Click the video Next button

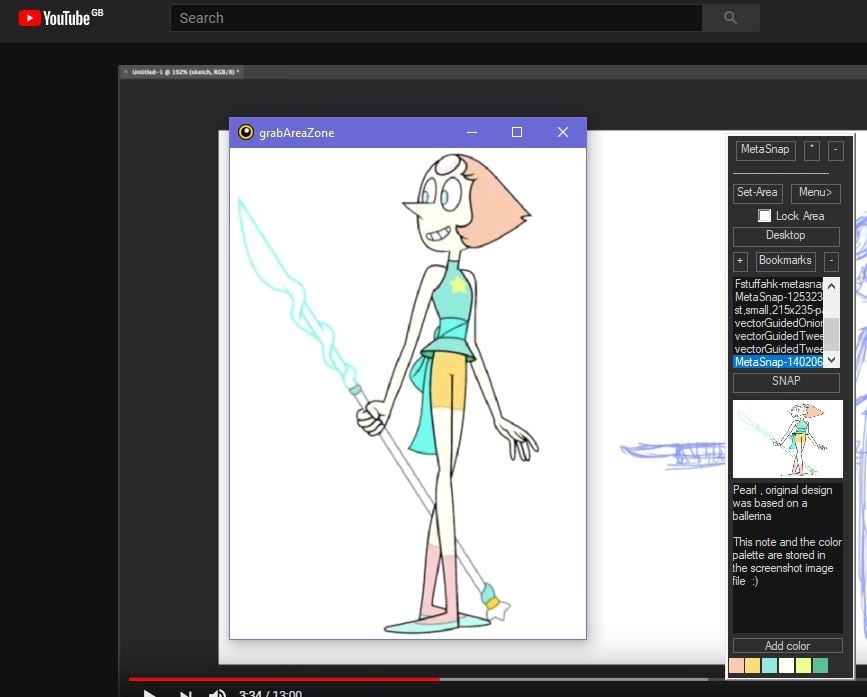[185, 693]
